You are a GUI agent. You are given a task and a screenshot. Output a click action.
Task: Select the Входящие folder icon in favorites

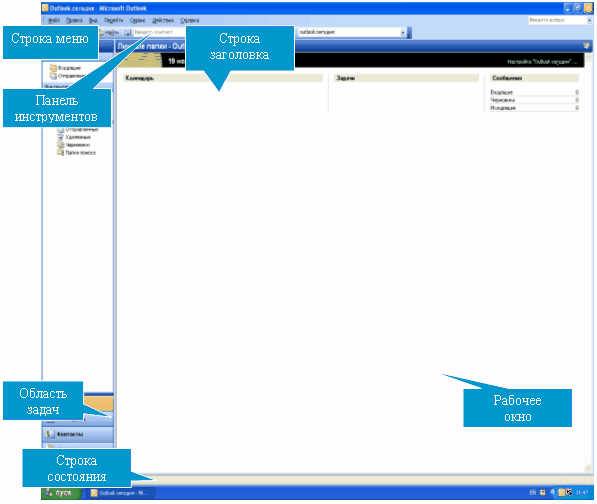click(x=53, y=68)
